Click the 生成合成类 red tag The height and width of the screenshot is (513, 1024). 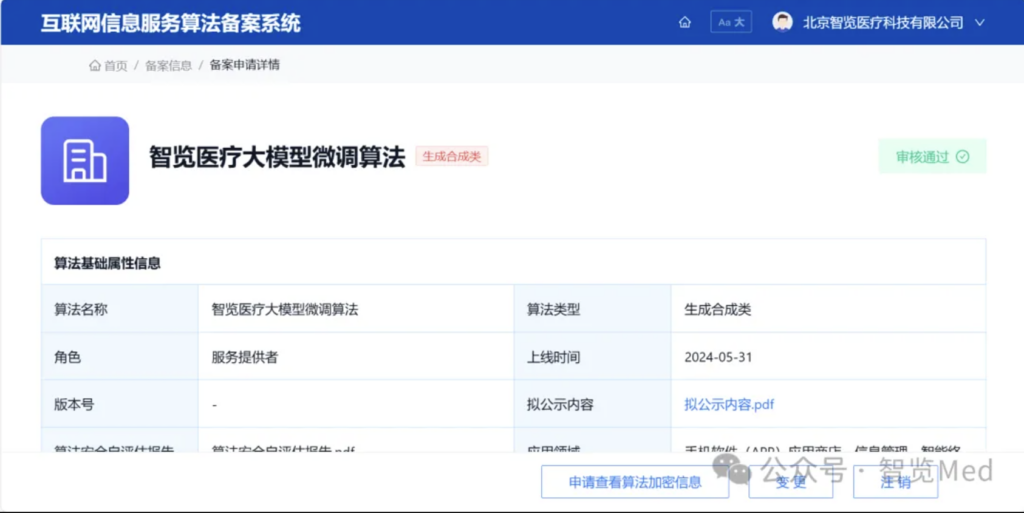click(x=451, y=157)
